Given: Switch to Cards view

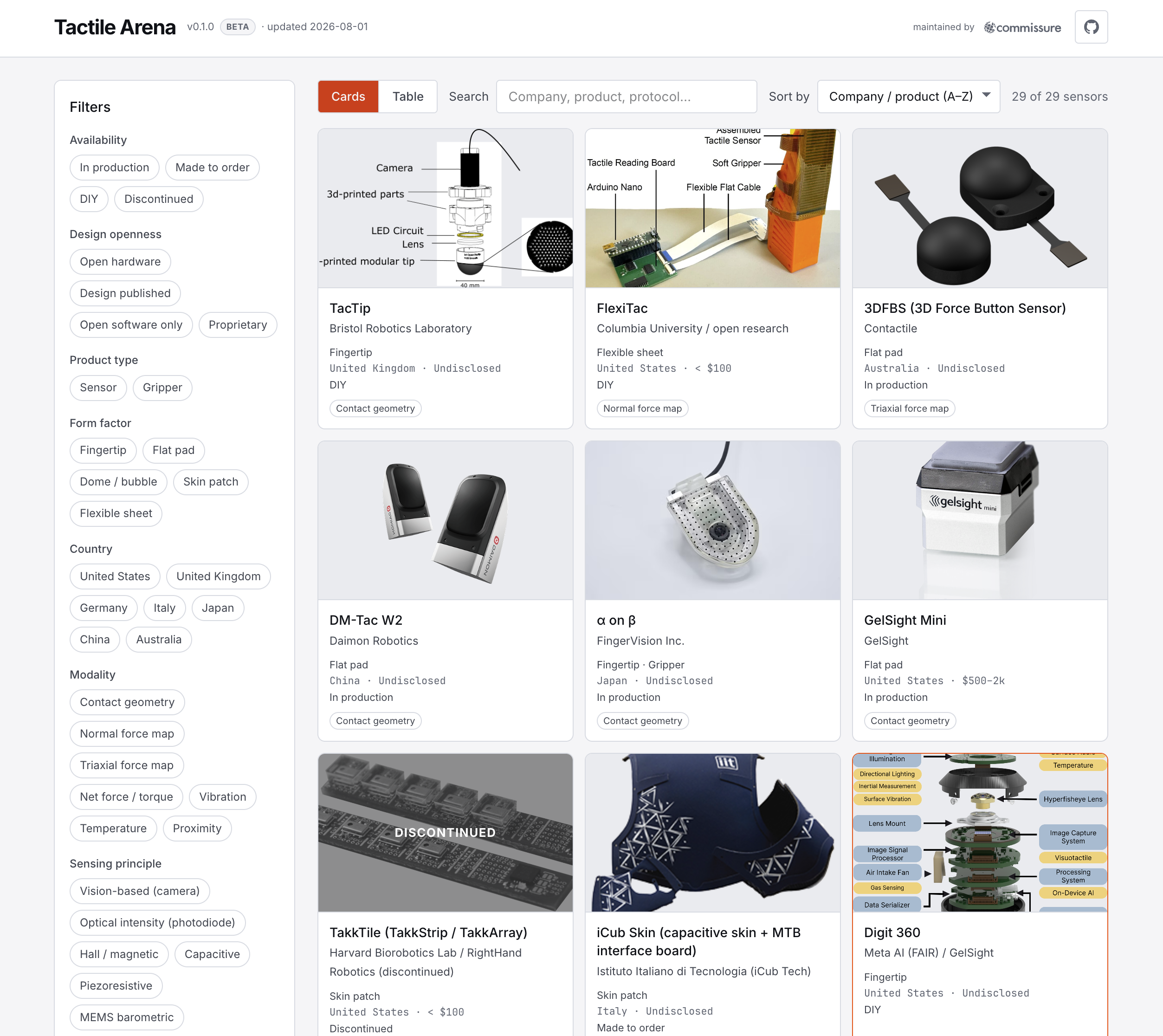Looking at the screenshot, I should coord(349,97).
